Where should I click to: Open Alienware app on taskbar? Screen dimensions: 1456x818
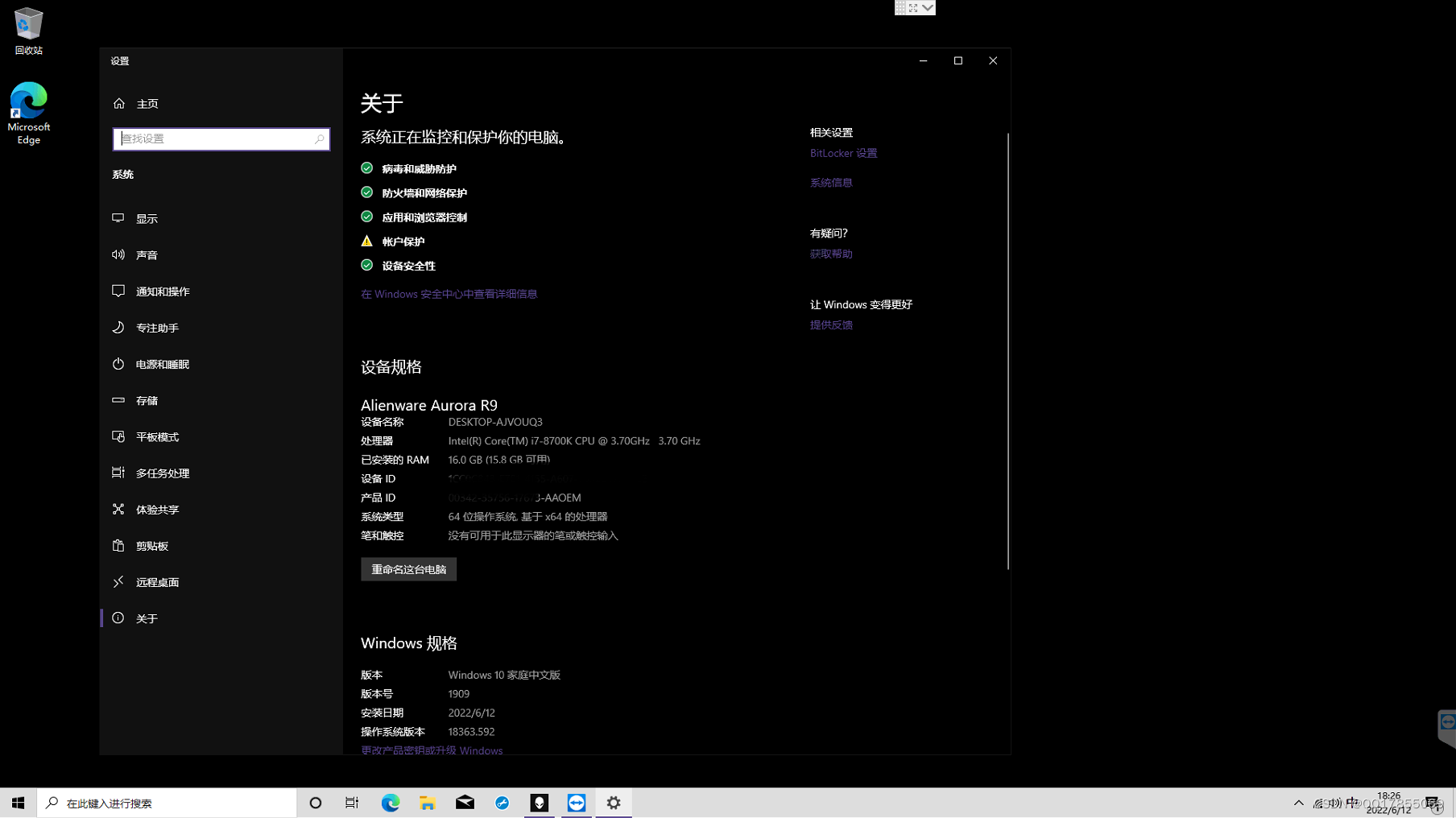540,803
